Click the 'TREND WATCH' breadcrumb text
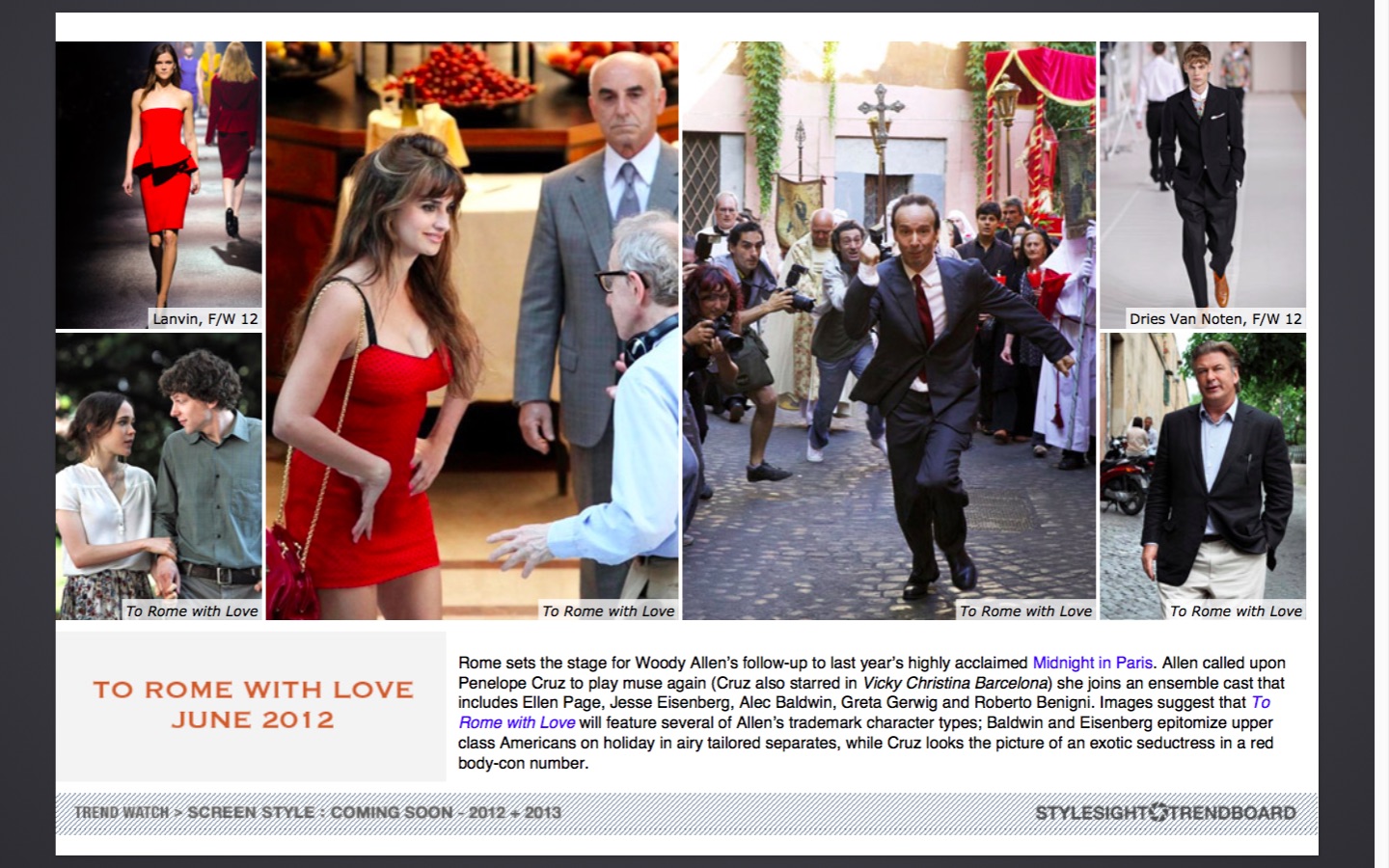The height and width of the screenshot is (868, 1389). click(122, 812)
